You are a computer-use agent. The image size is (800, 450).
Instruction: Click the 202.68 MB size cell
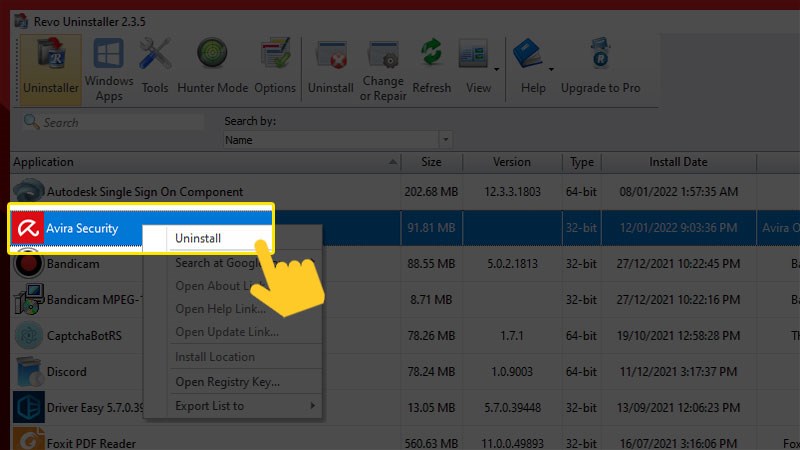click(x=431, y=192)
